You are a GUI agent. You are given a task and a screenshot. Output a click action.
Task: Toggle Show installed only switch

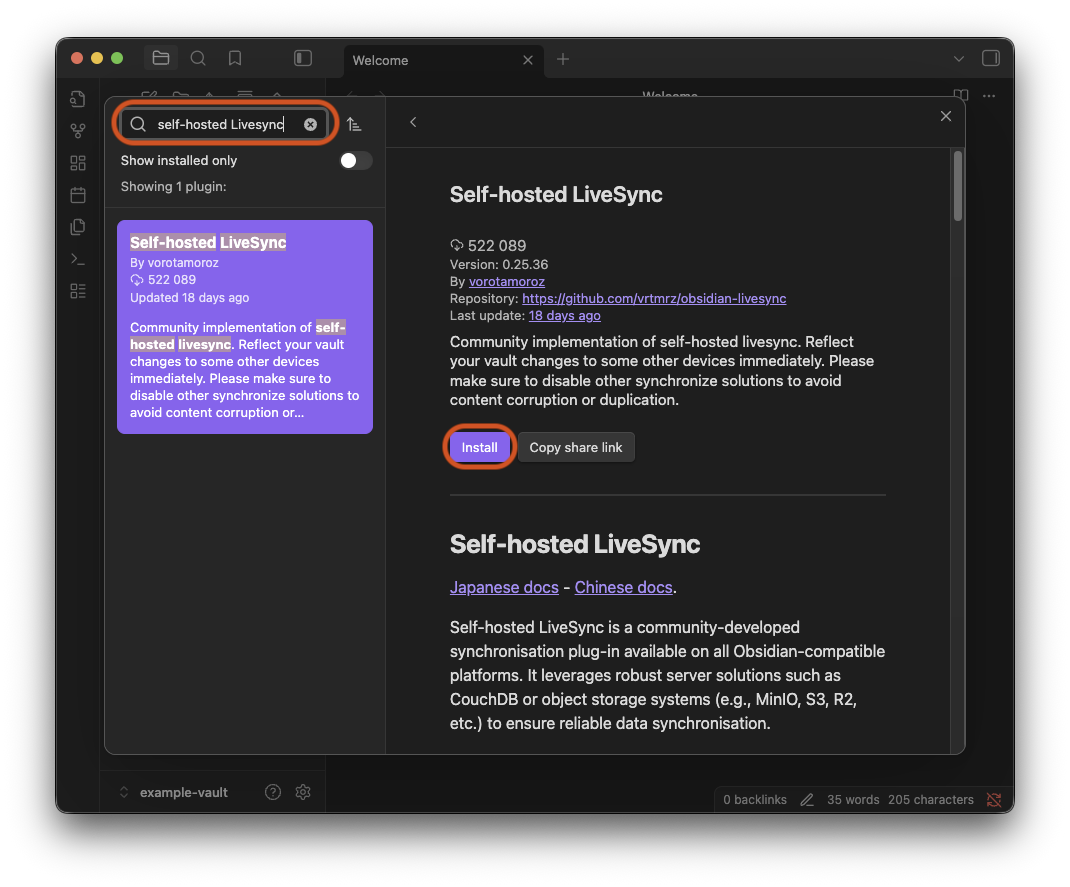coord(356,160)
